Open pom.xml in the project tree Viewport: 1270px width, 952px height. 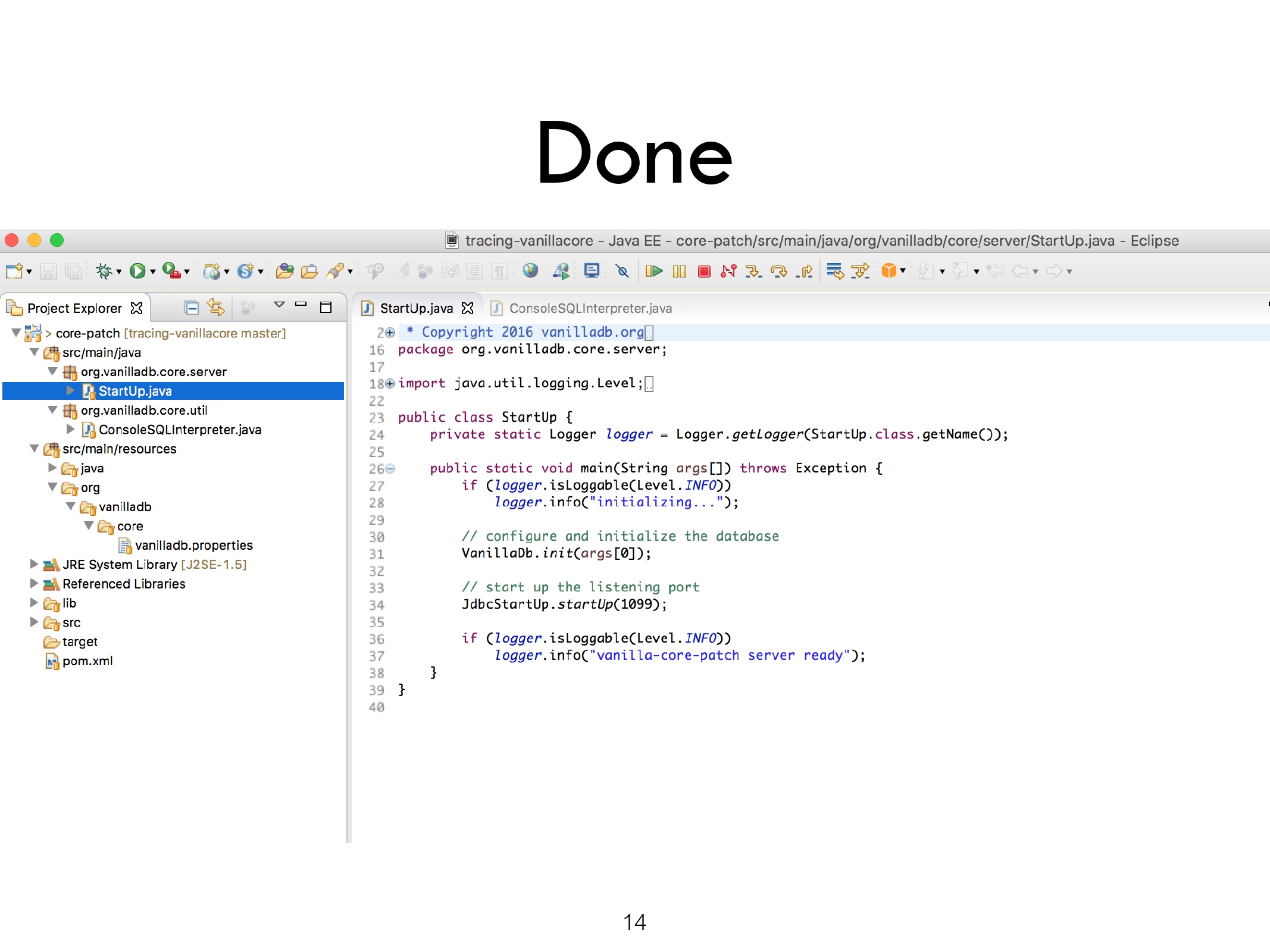click(87, 661)
